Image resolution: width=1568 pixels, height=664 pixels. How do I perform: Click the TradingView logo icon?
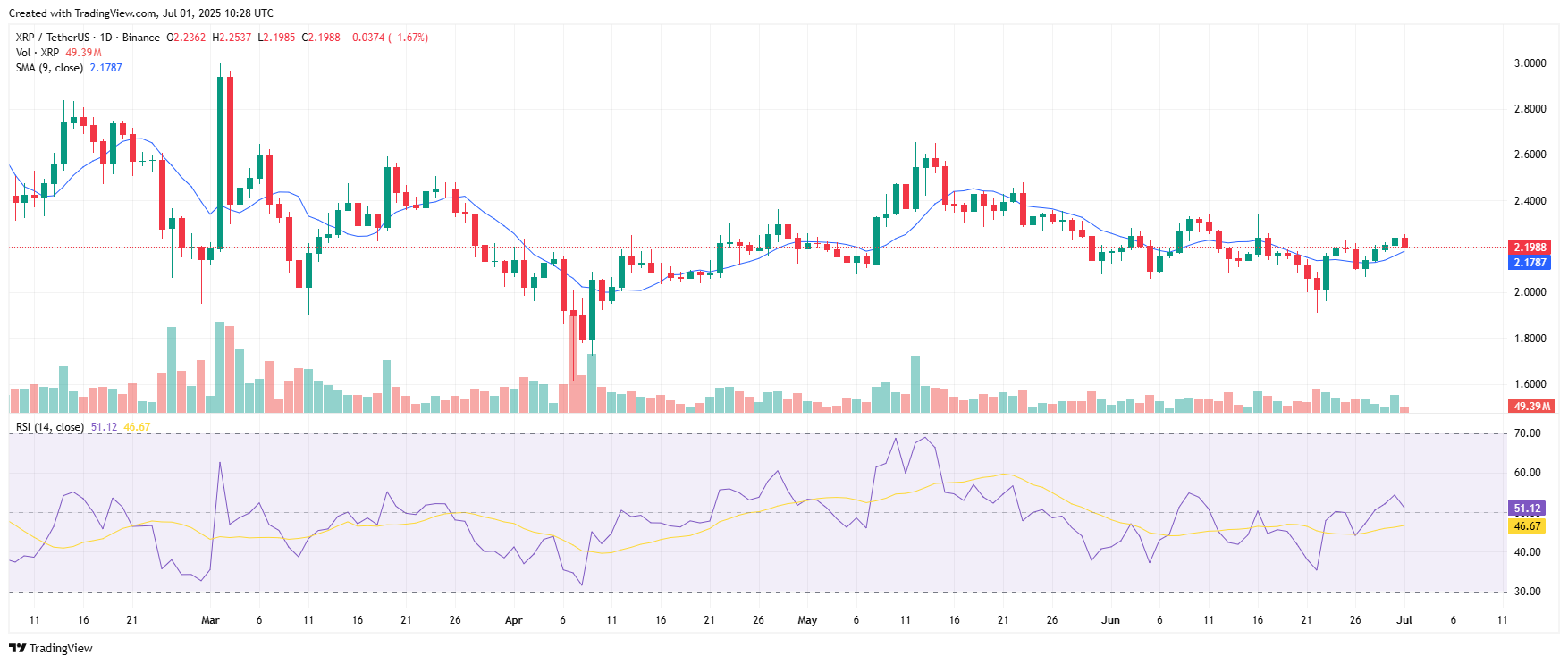coord(17,648)
